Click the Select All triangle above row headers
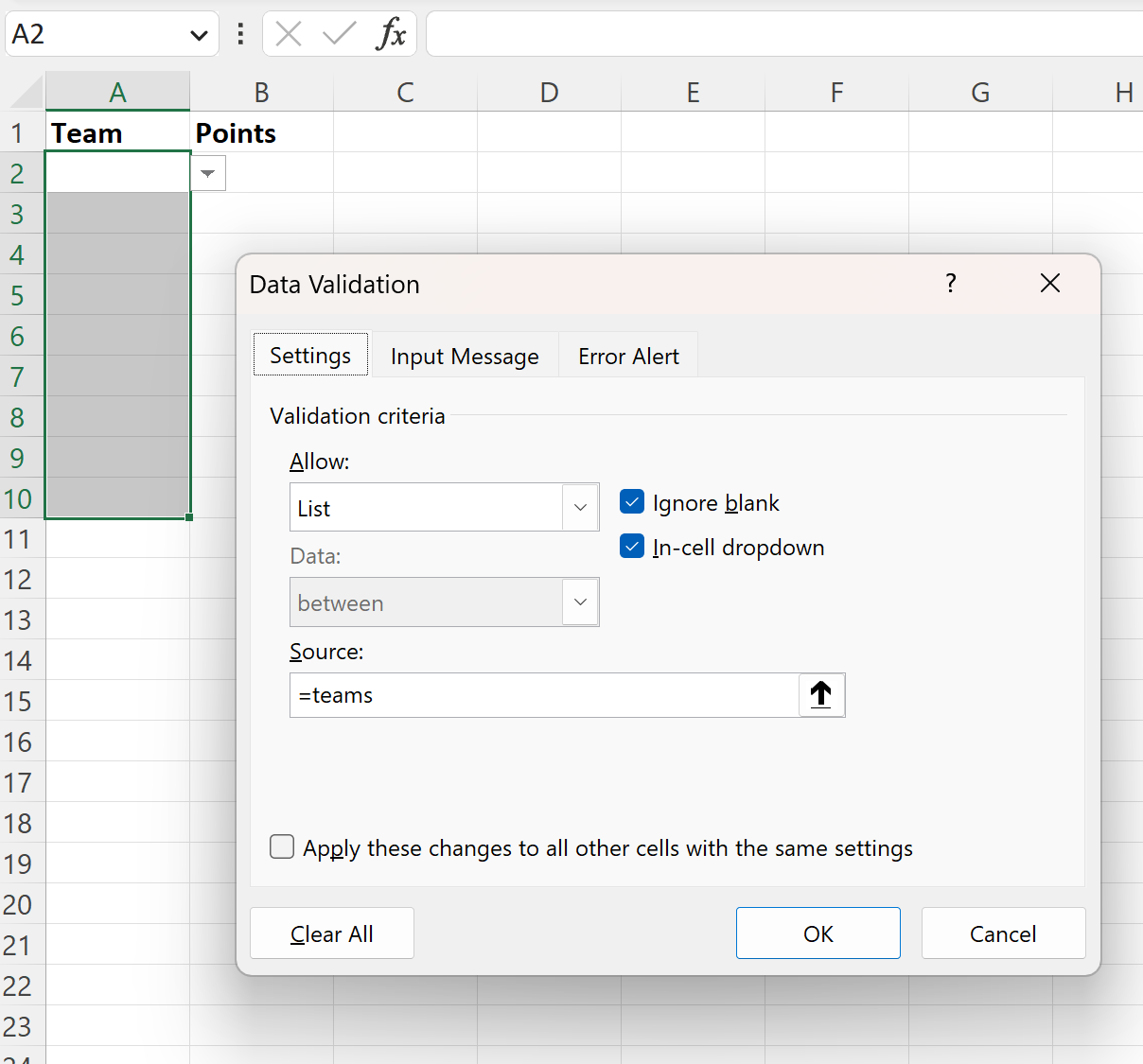 (x=24, y=91)
